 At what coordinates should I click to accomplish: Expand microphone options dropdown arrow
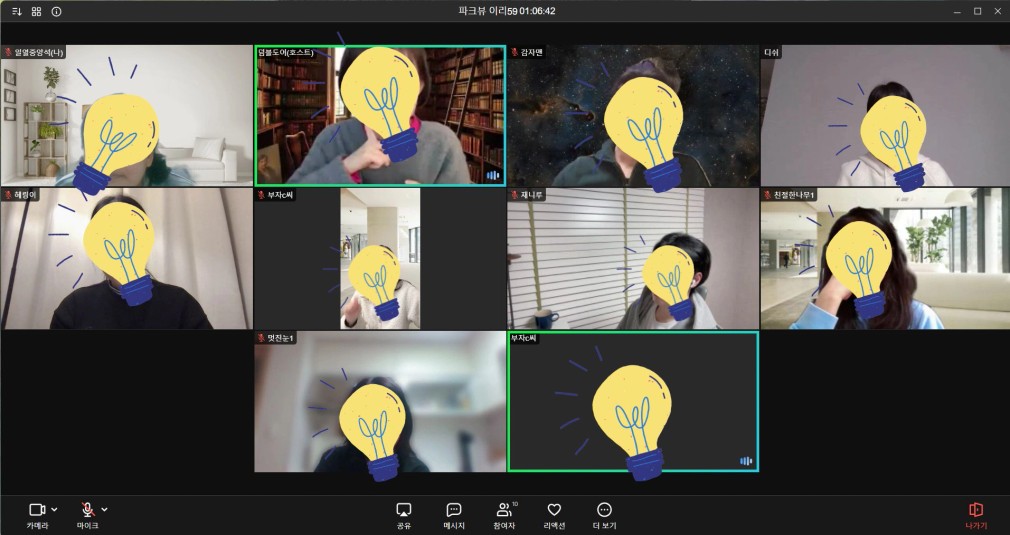pos(104,509)
